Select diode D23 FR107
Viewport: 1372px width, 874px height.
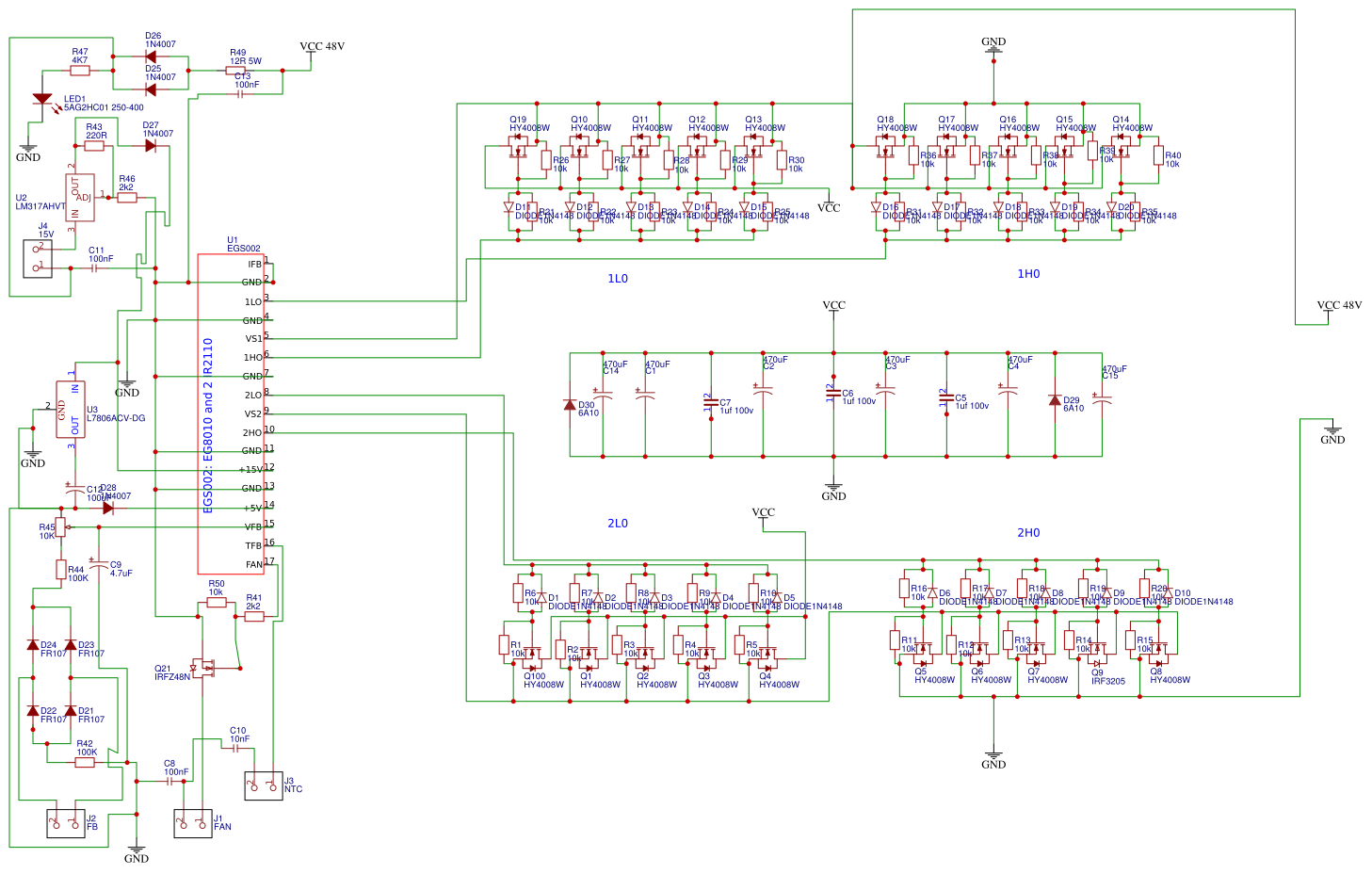71,645
